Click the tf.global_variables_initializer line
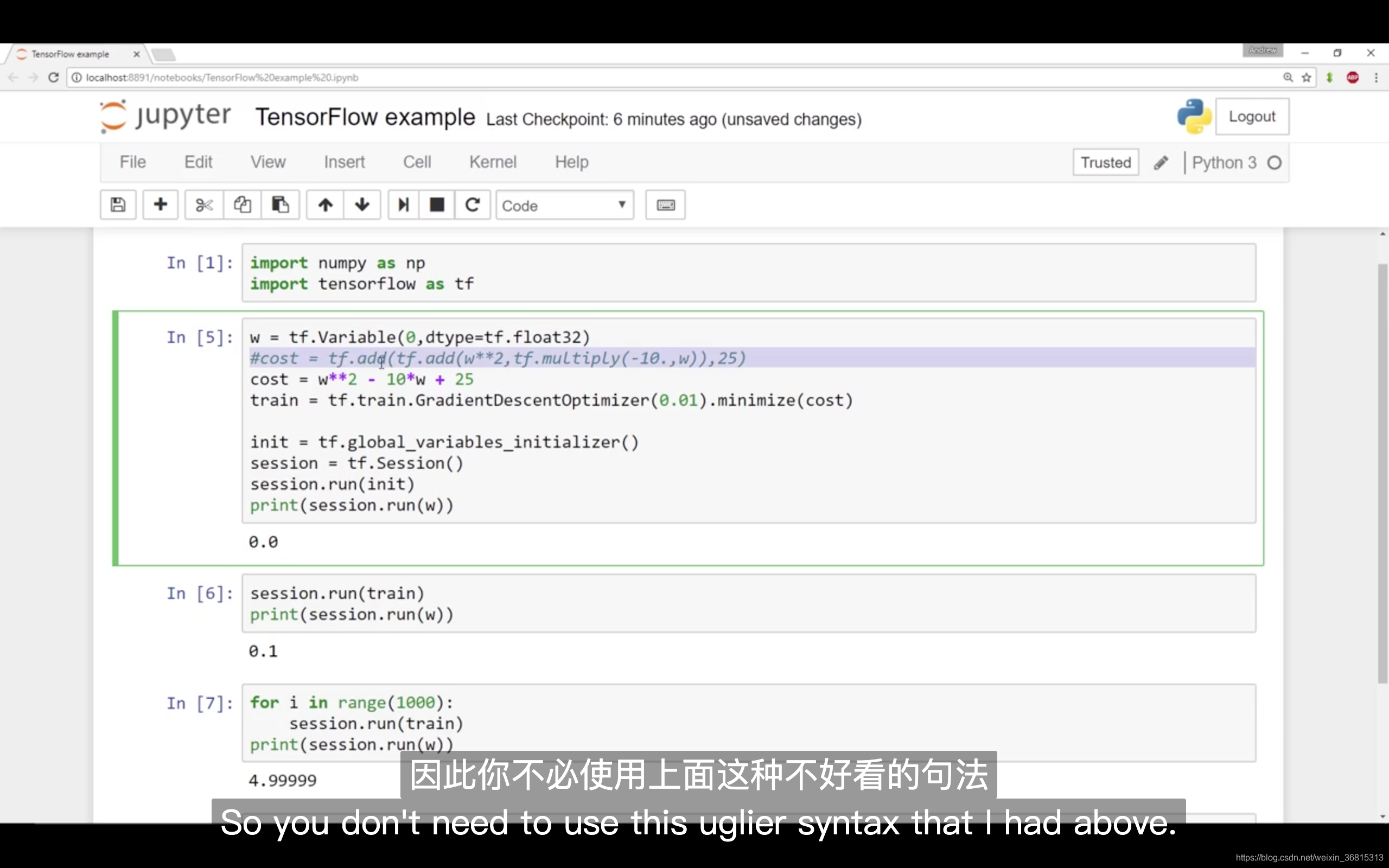The height and width of the screenshot is (868, 1389). point(444,442)
